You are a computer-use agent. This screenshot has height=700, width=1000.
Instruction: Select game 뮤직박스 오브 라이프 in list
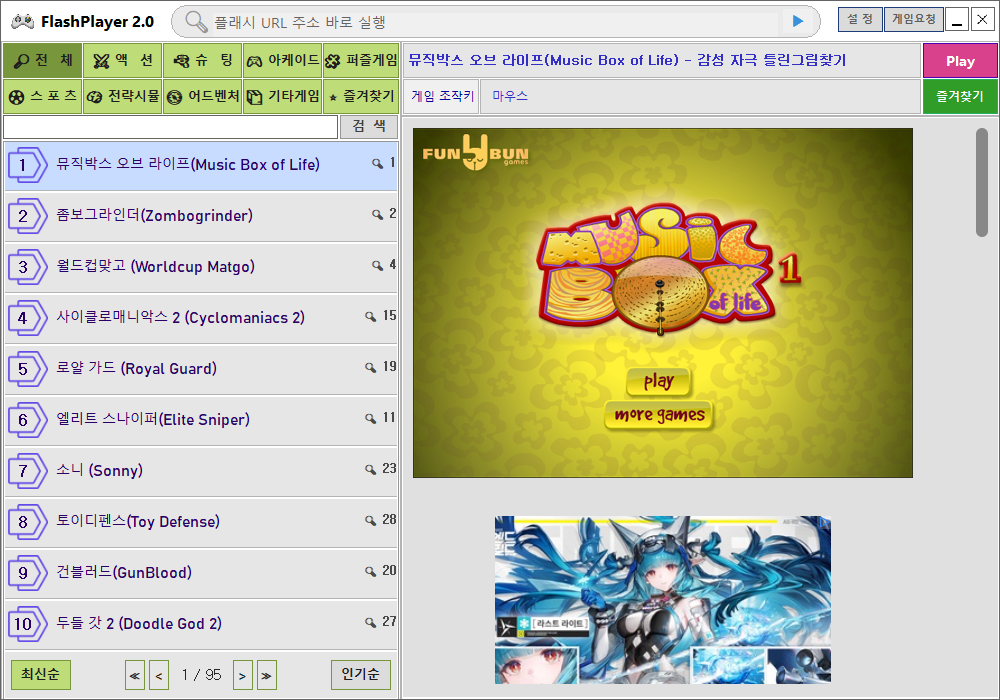coord(201,165)
